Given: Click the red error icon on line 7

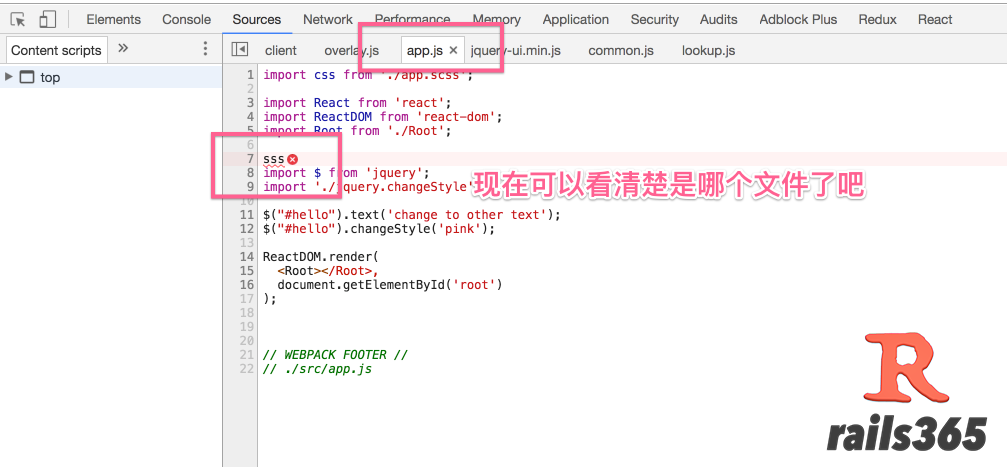Looking at the screenshot, I should (292, 159).
